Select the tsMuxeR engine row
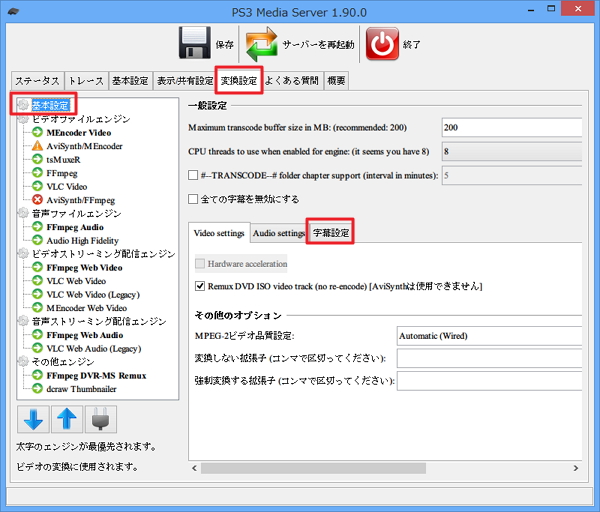This screenshot has height=512, width=600. (x=63, y=160)
